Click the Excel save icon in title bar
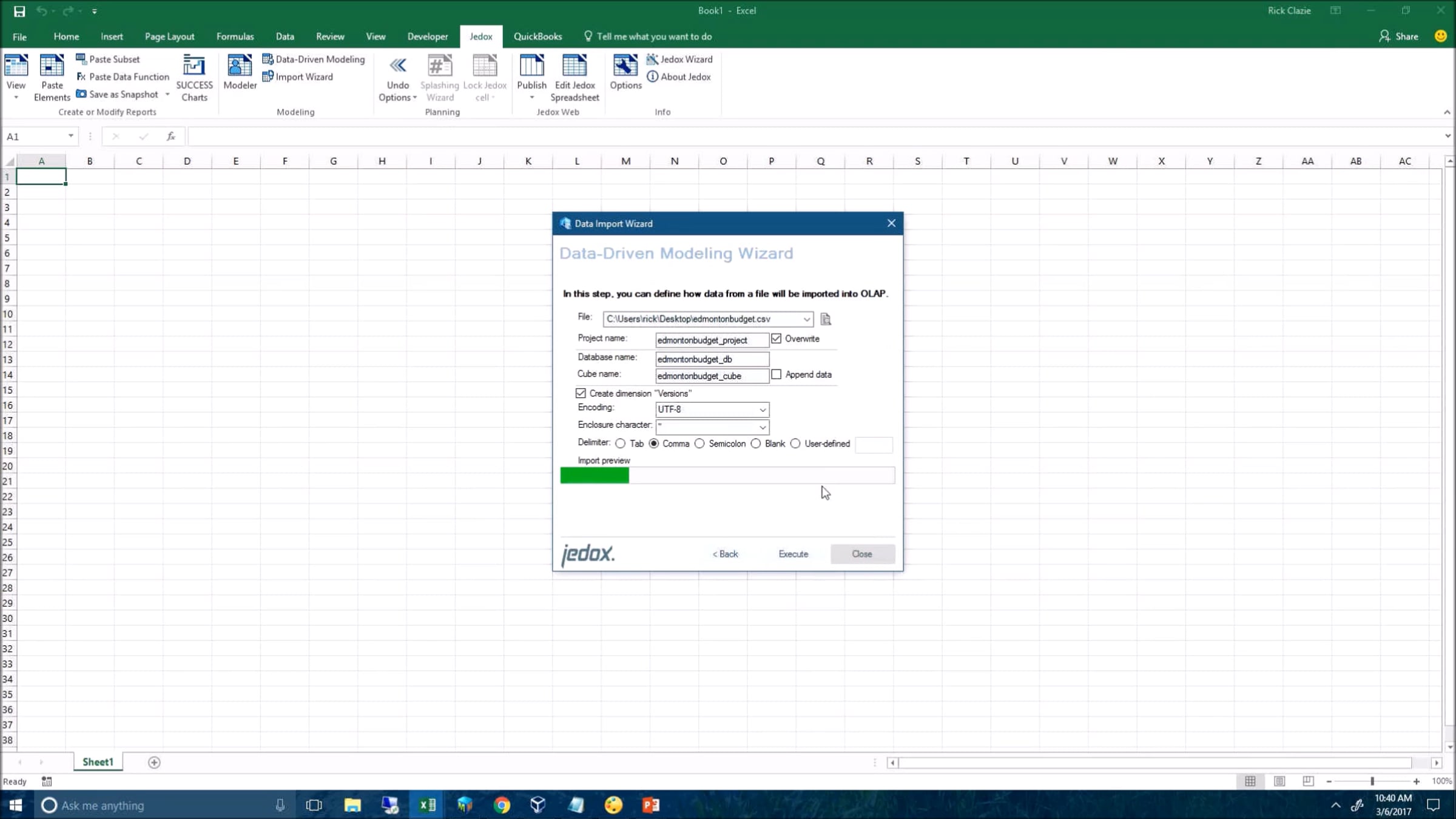The width and height of the screenshot is (1456, 819). [19, 11]
